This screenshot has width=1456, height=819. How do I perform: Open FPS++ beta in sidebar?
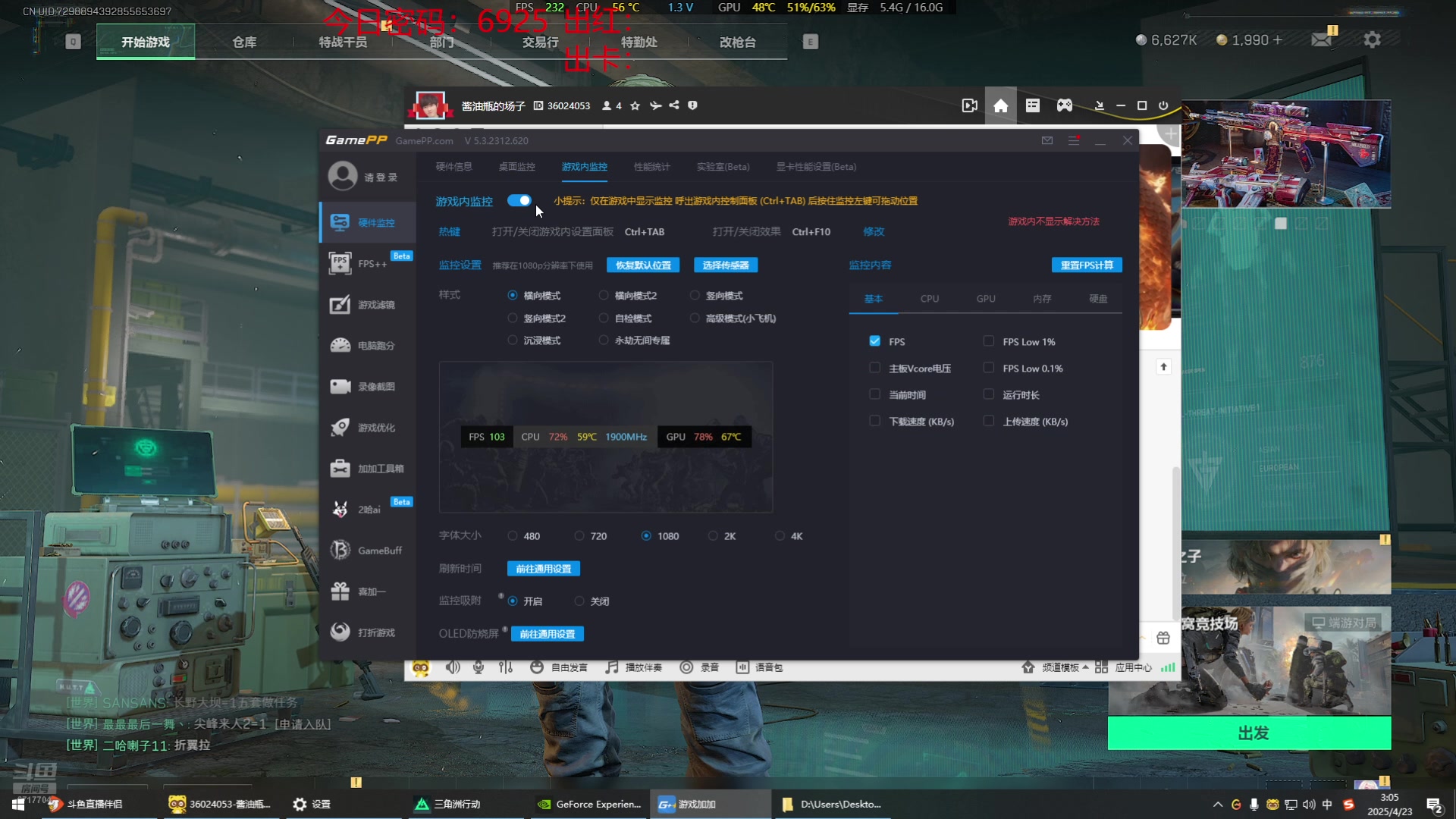tap(368, 263)
